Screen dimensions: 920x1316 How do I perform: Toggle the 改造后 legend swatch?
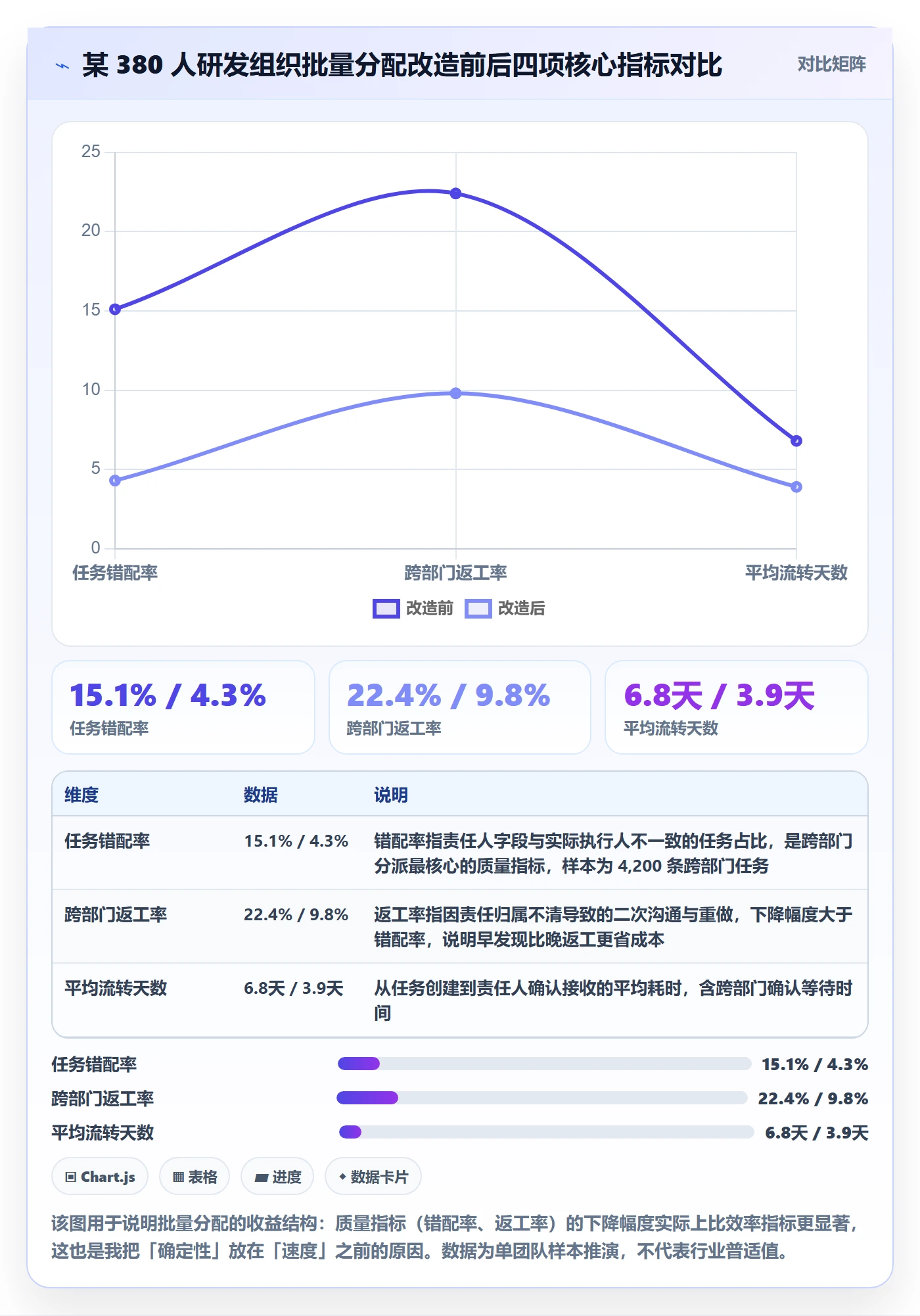click(478, 609)
